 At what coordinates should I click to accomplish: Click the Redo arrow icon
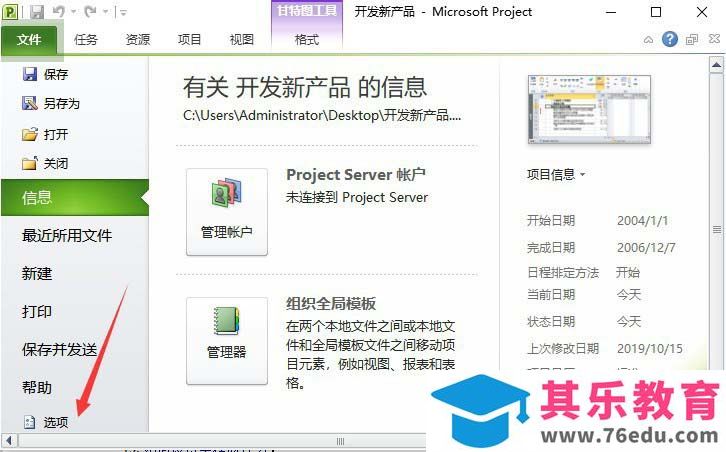(x=91, y=11)
